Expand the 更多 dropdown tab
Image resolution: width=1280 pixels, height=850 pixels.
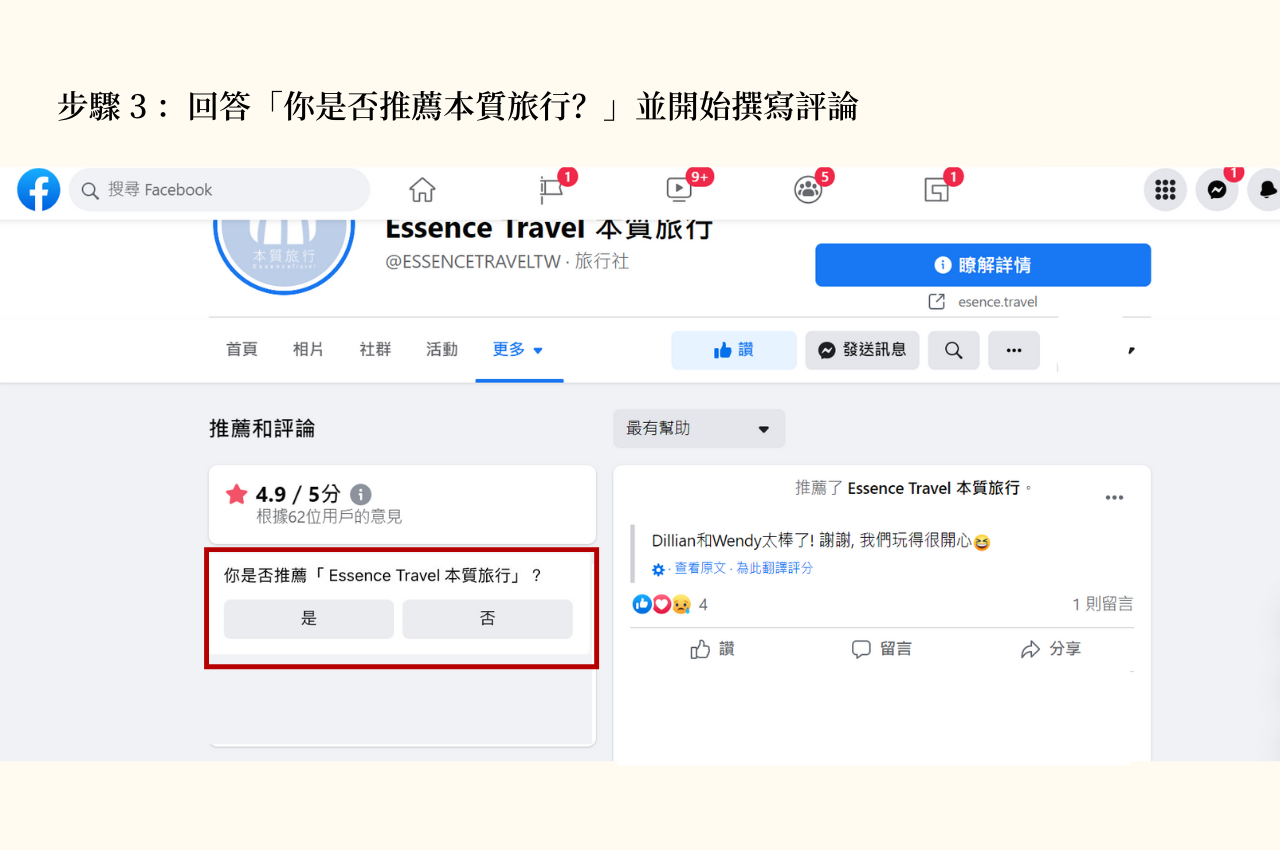pyautogui.click(x=519, y=350)
